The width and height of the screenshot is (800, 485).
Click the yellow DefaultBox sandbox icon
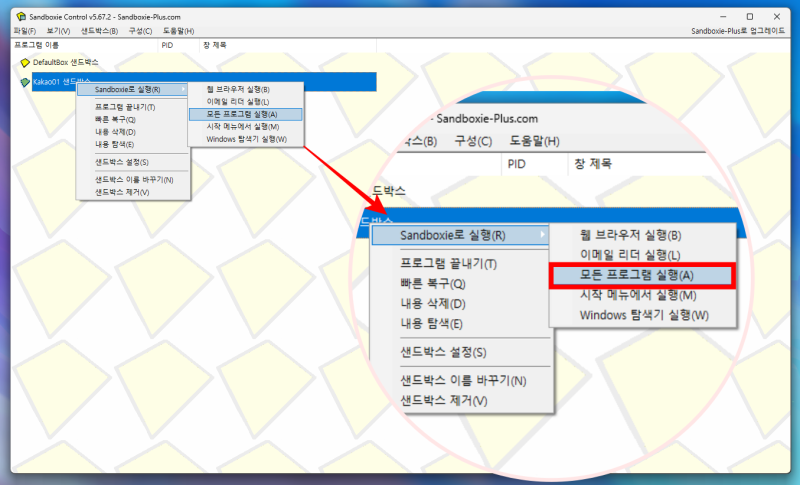tap(24, 63)
